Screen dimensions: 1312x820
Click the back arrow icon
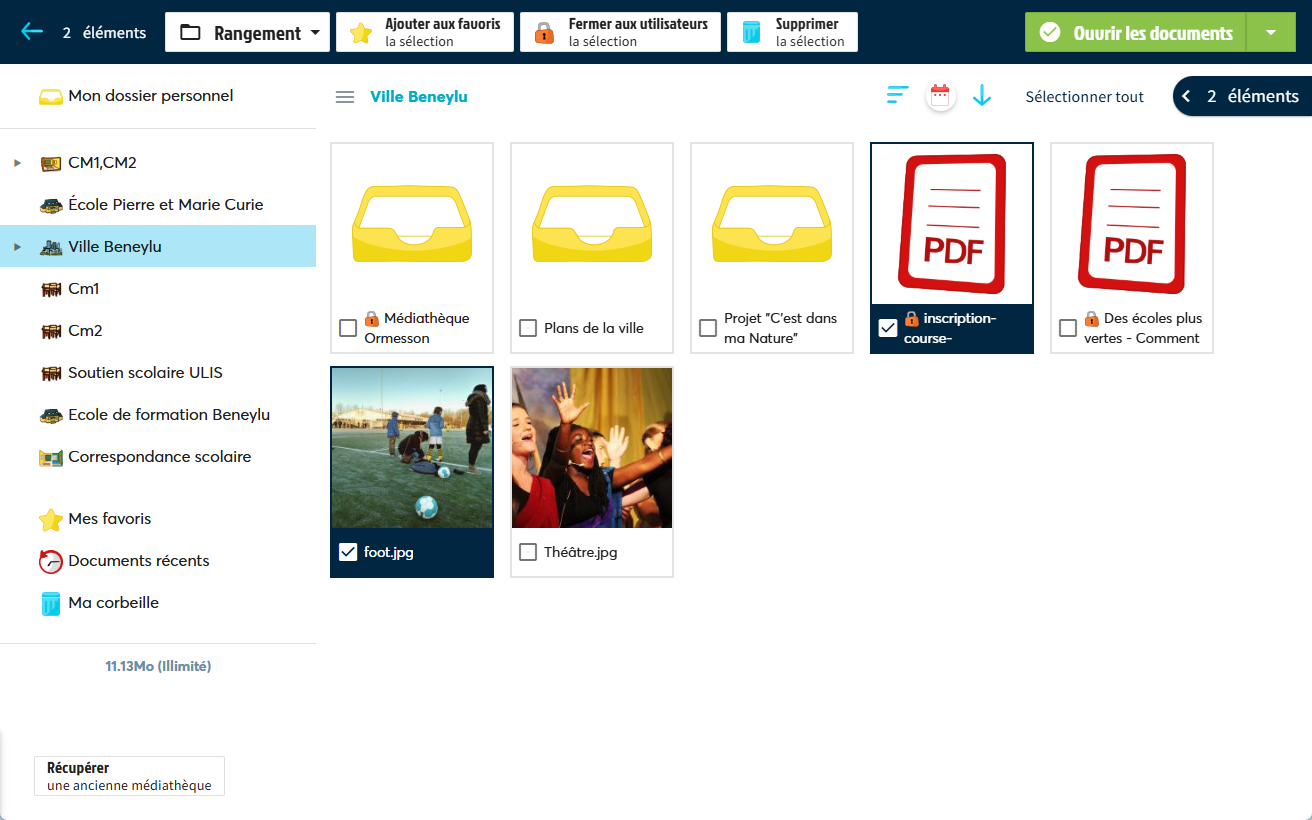tap(32, 32)
